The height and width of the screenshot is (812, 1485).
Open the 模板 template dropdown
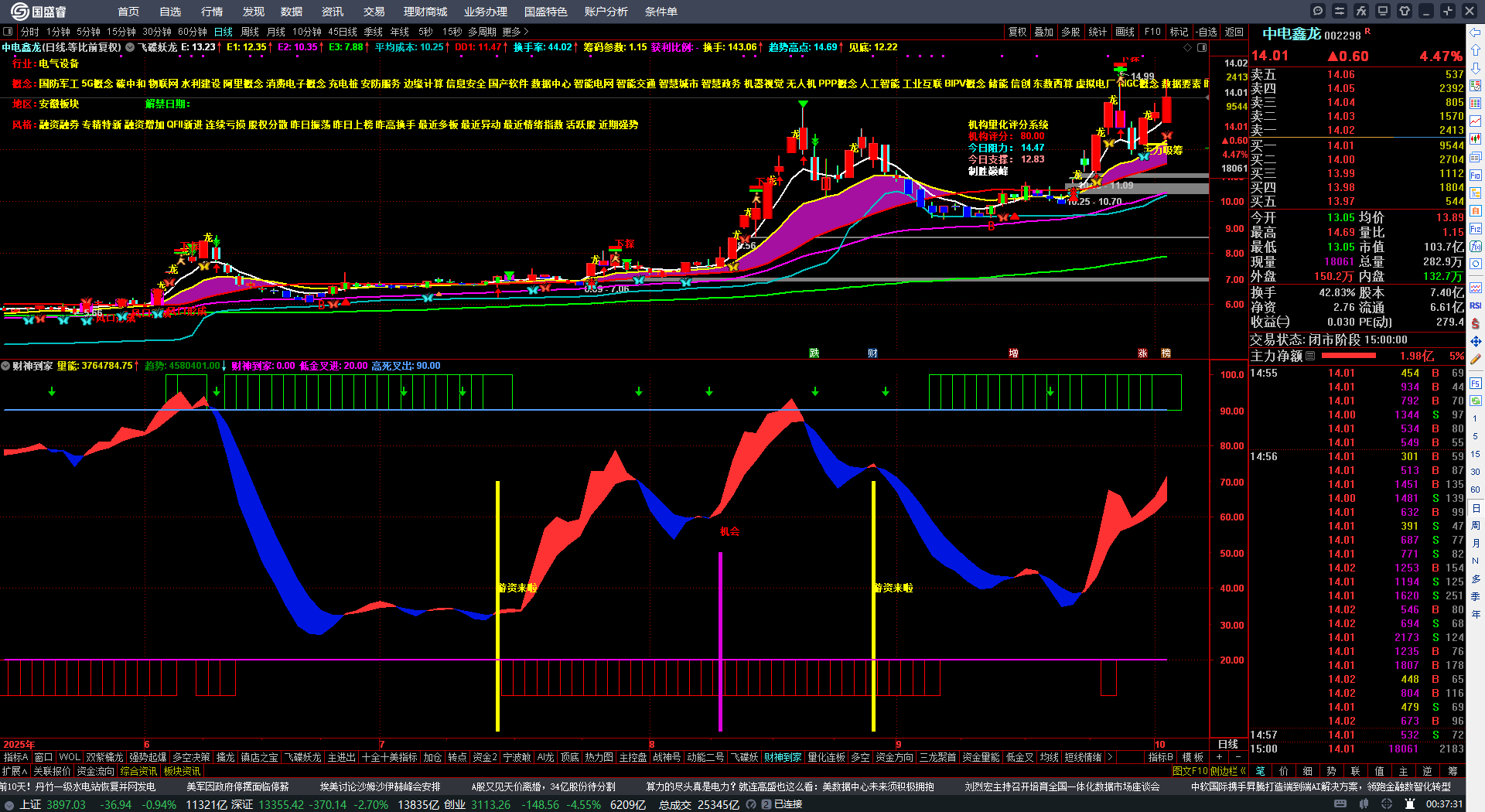click(1193, 757)
